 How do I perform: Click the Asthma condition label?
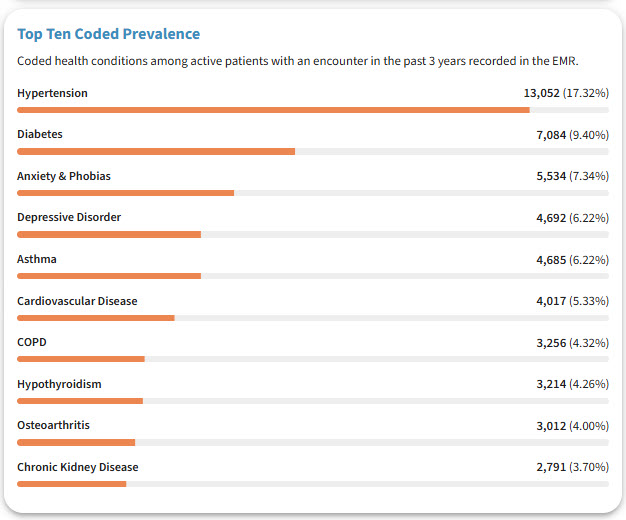37,259
